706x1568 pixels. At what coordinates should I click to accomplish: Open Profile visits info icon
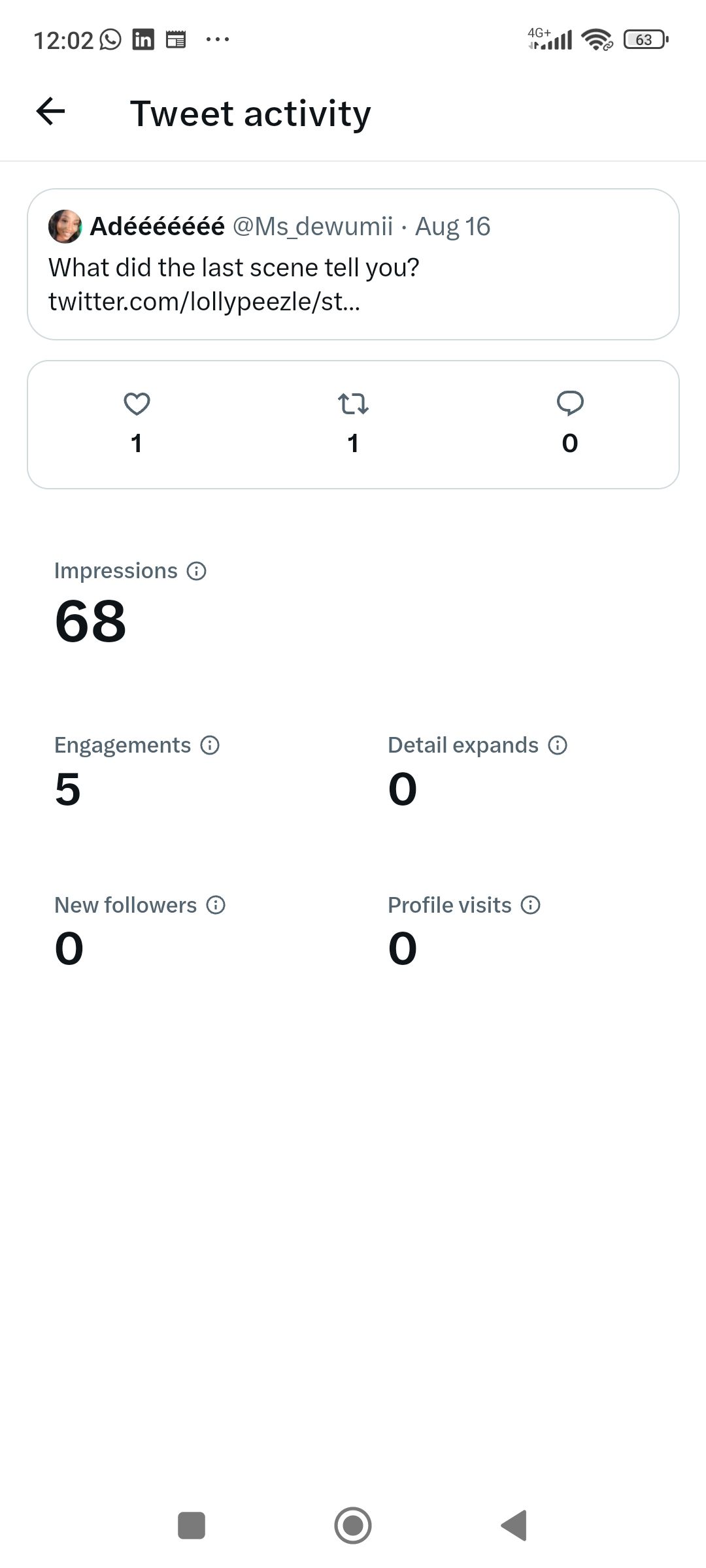(531, 906)
